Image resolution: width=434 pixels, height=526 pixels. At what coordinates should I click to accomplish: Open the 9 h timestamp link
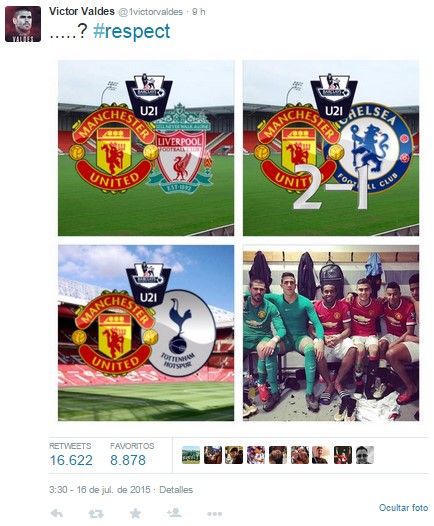[199, 12]
